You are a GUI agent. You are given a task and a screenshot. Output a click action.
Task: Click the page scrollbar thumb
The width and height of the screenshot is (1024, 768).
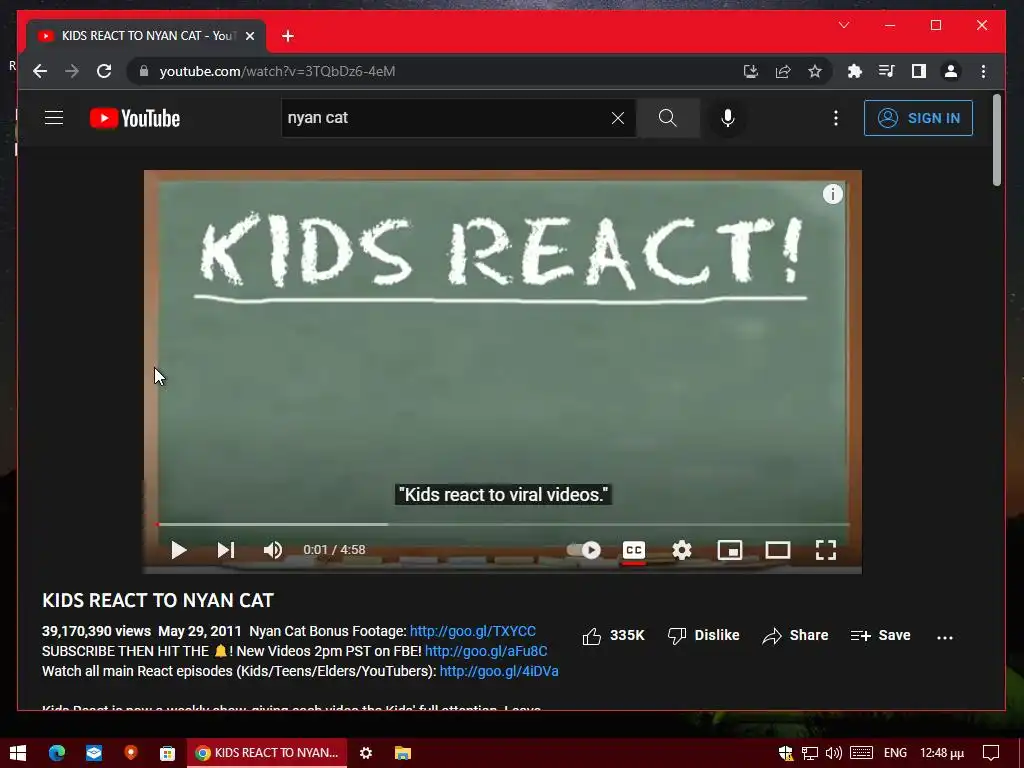997,140
